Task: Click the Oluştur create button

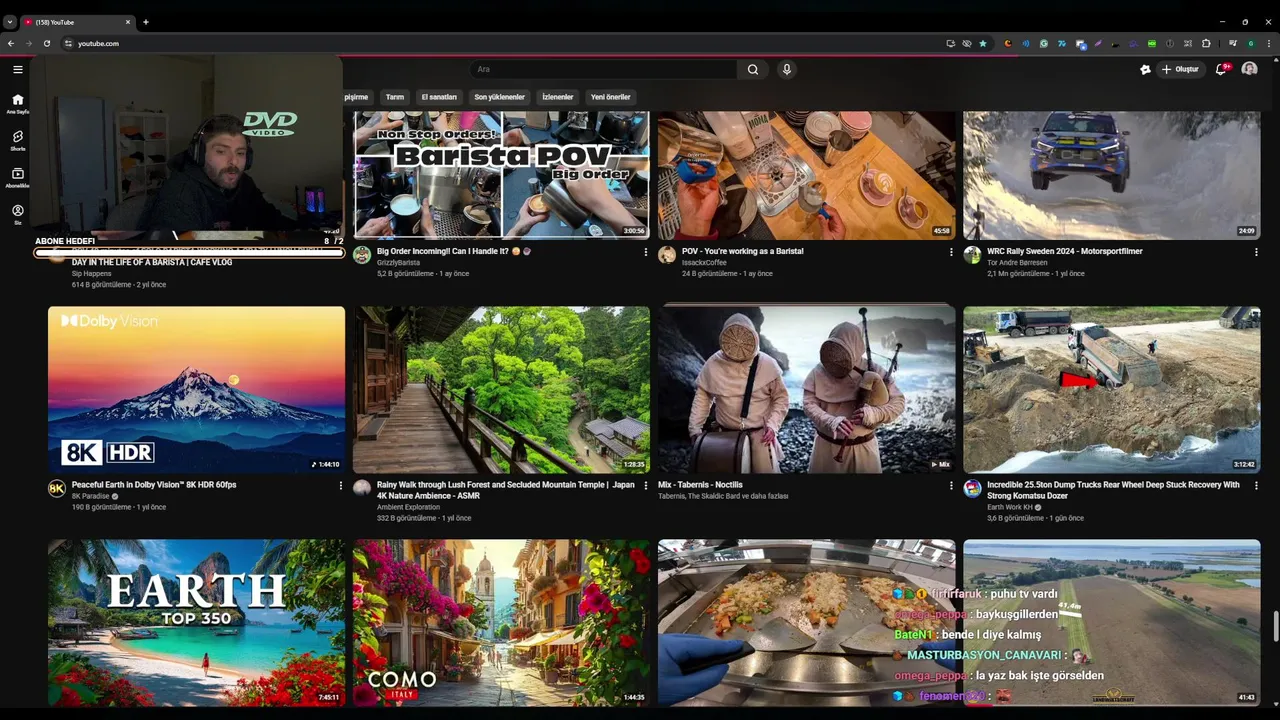Action: click(1180, 69)
